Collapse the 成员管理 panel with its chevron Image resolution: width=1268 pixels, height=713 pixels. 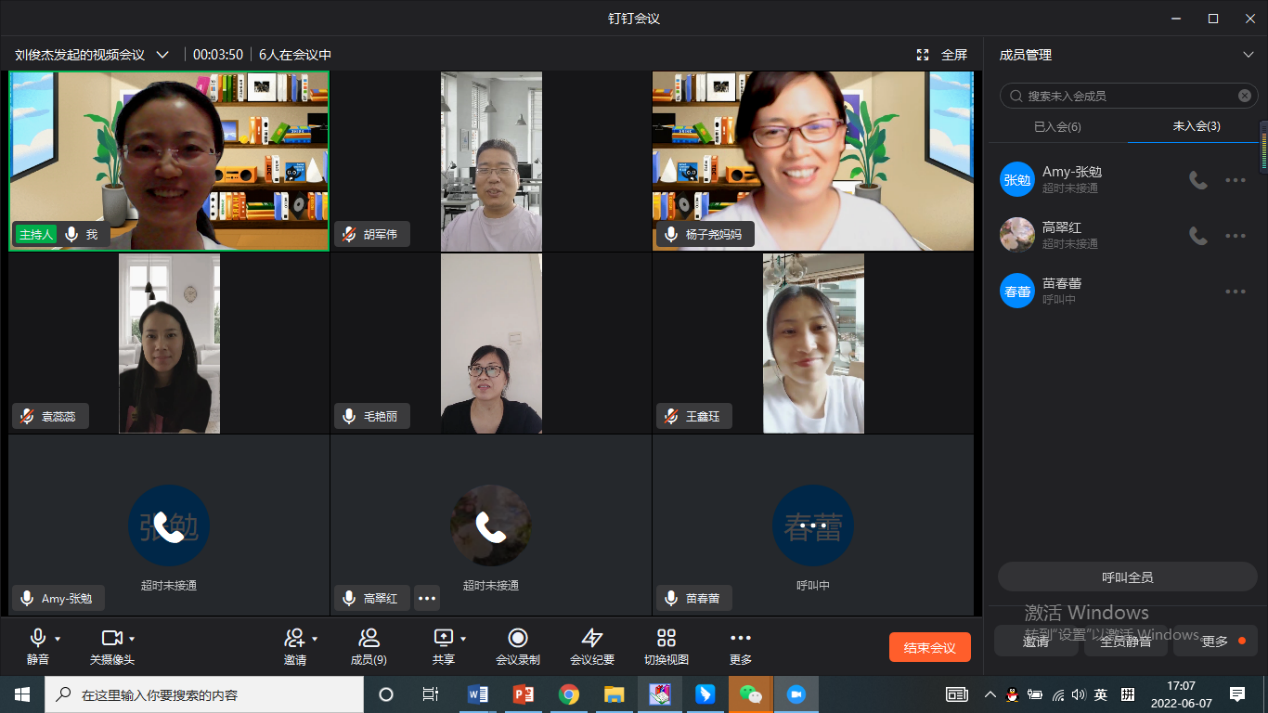click(x=1248, y=55)
